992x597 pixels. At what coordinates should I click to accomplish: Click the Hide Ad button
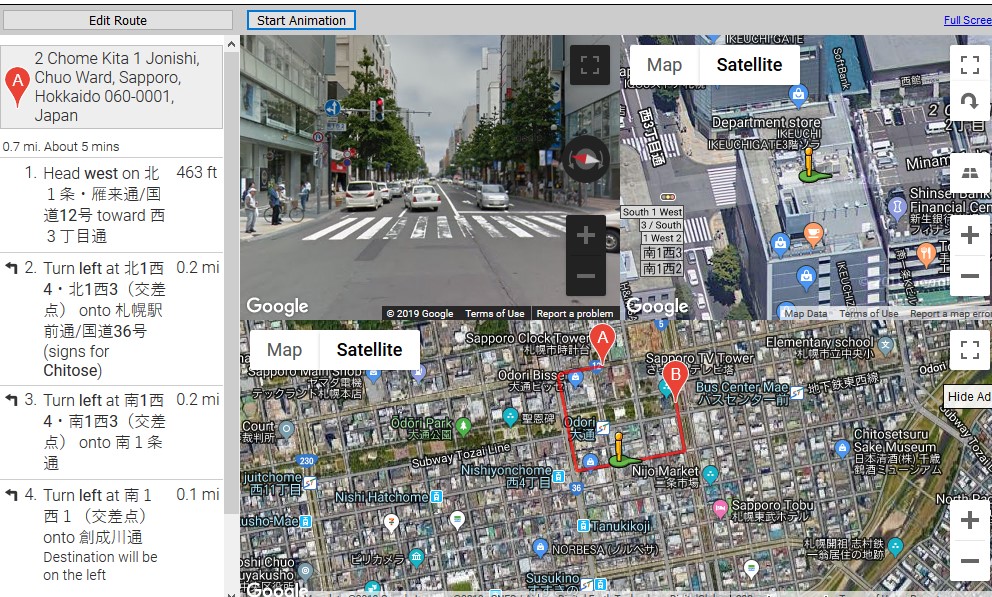[968, 397]
